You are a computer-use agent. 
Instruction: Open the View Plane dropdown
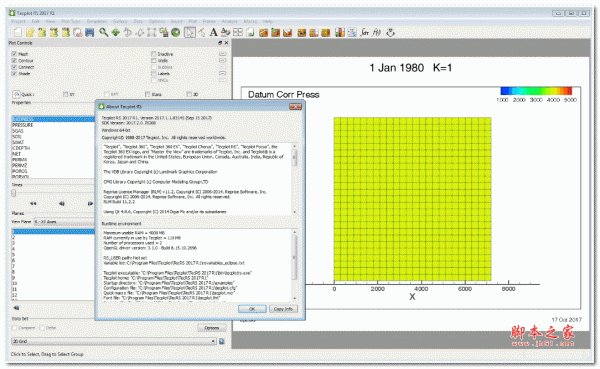click(x=64, y=222)
